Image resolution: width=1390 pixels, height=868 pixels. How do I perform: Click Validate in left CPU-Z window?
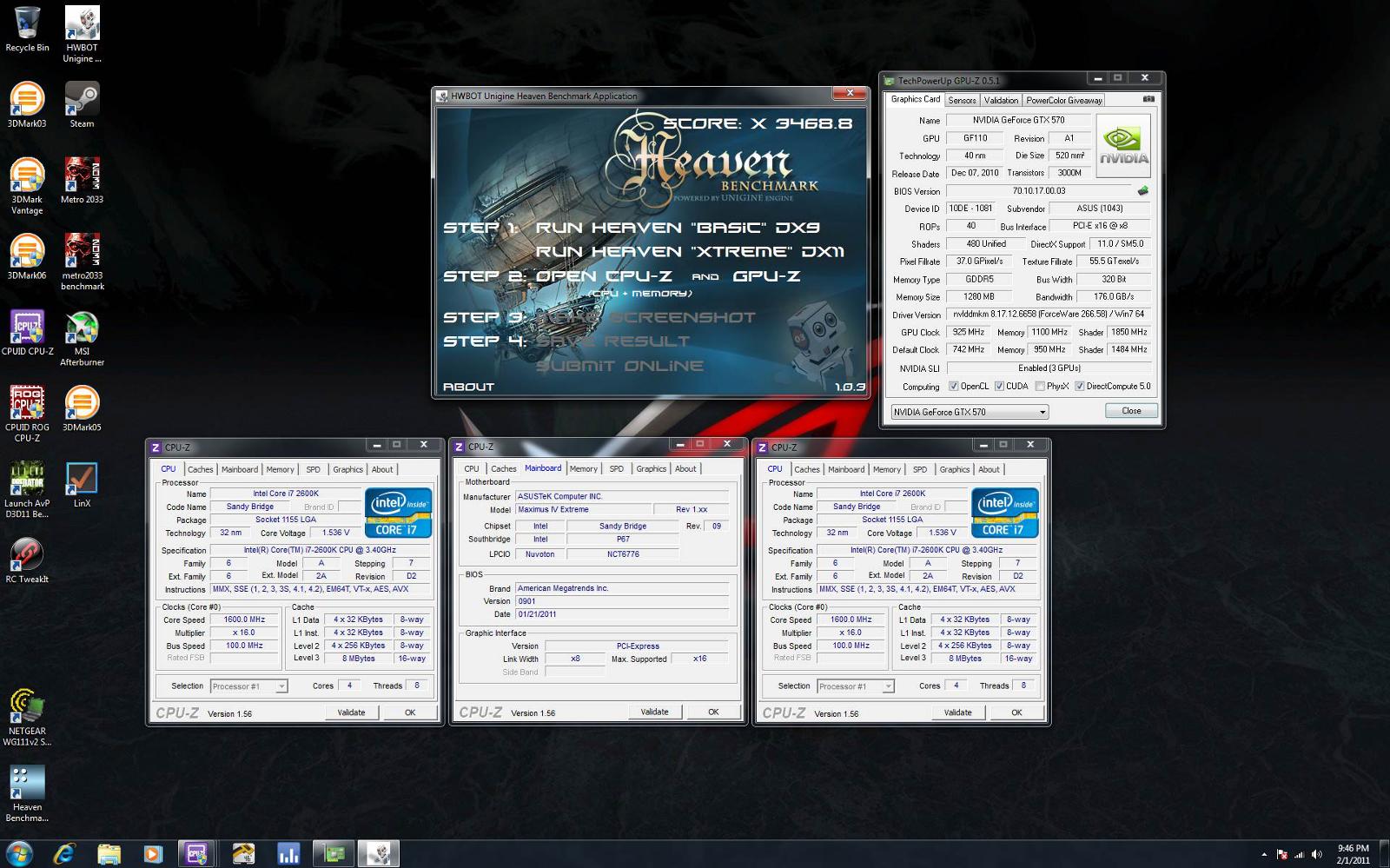pos(351,712)
